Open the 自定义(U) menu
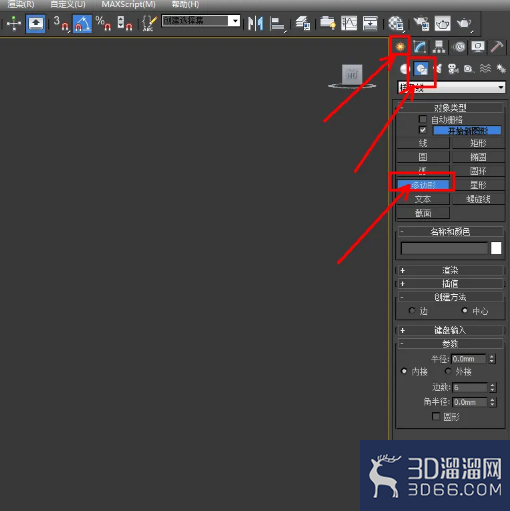The image size is (510, 511). [68, 5]
